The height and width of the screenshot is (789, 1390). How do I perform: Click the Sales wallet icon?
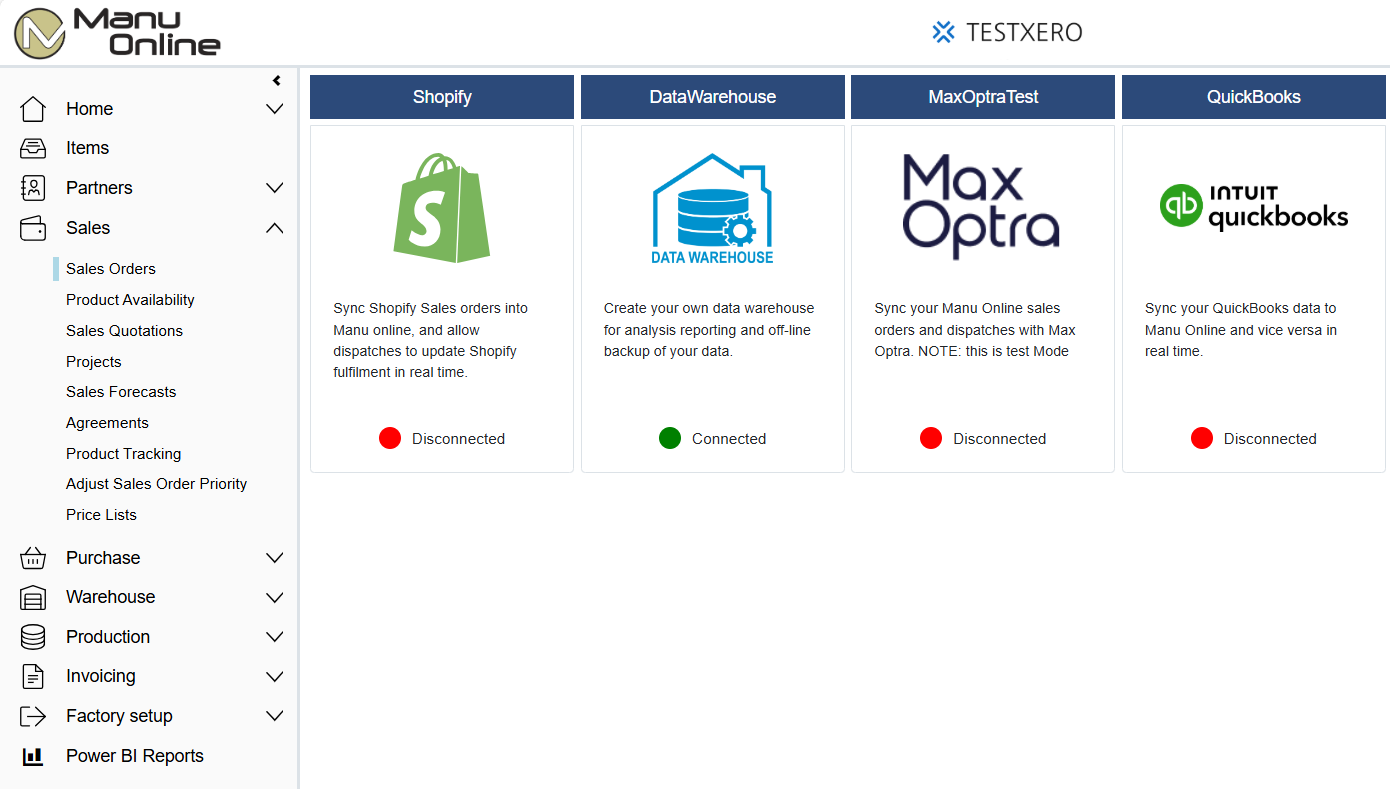point(33,228)
